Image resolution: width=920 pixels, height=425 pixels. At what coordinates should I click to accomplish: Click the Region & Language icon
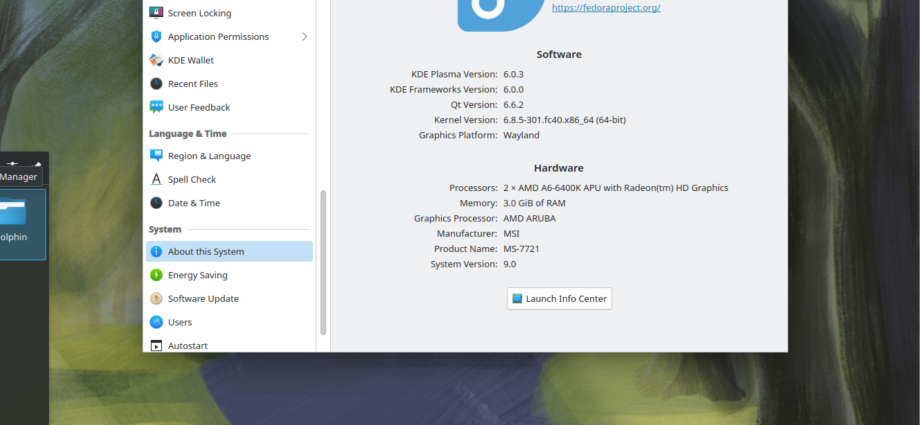click(156, 156)
